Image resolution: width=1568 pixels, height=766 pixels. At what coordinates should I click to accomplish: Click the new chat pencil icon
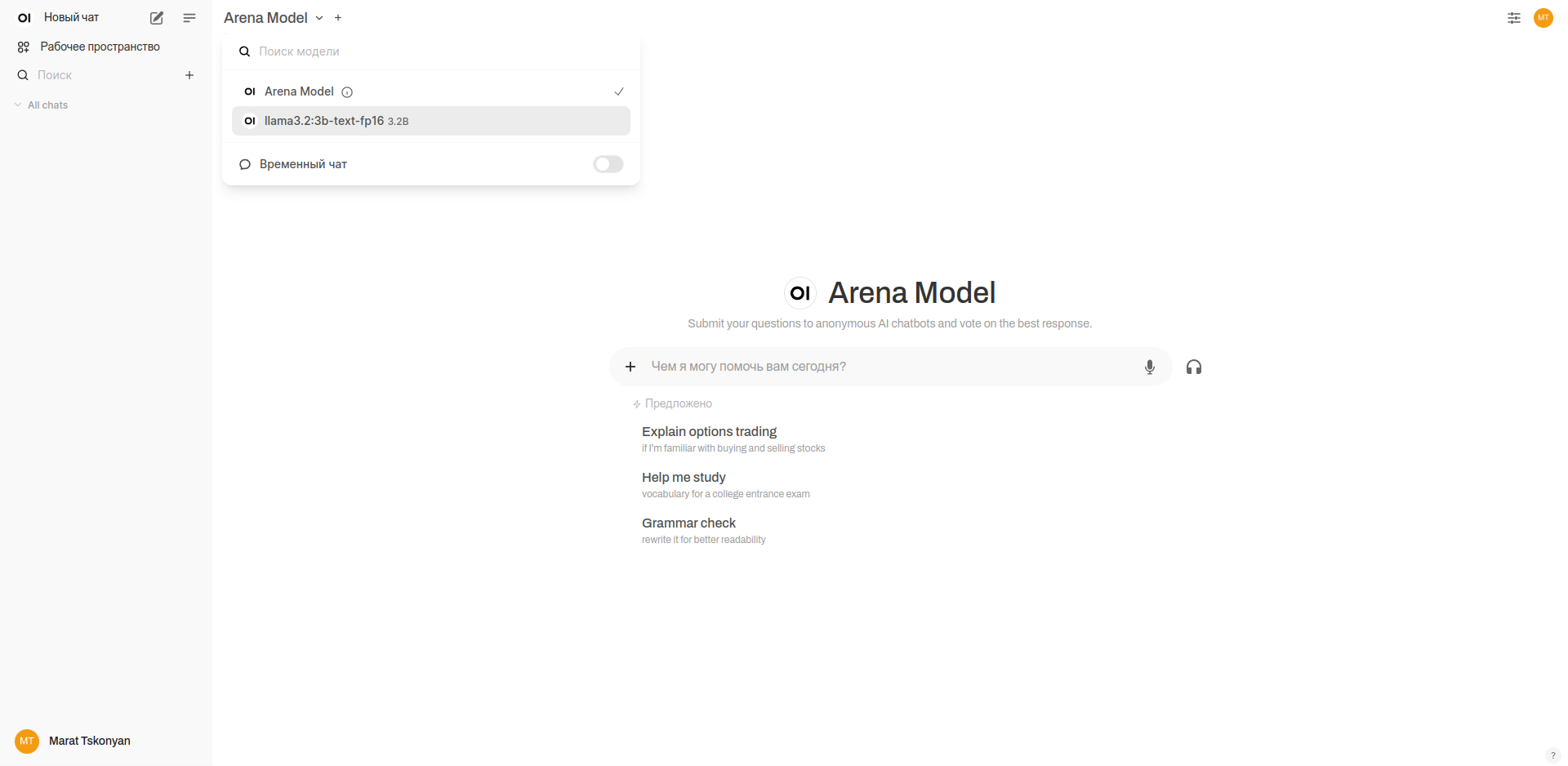[x=157, y=18]
